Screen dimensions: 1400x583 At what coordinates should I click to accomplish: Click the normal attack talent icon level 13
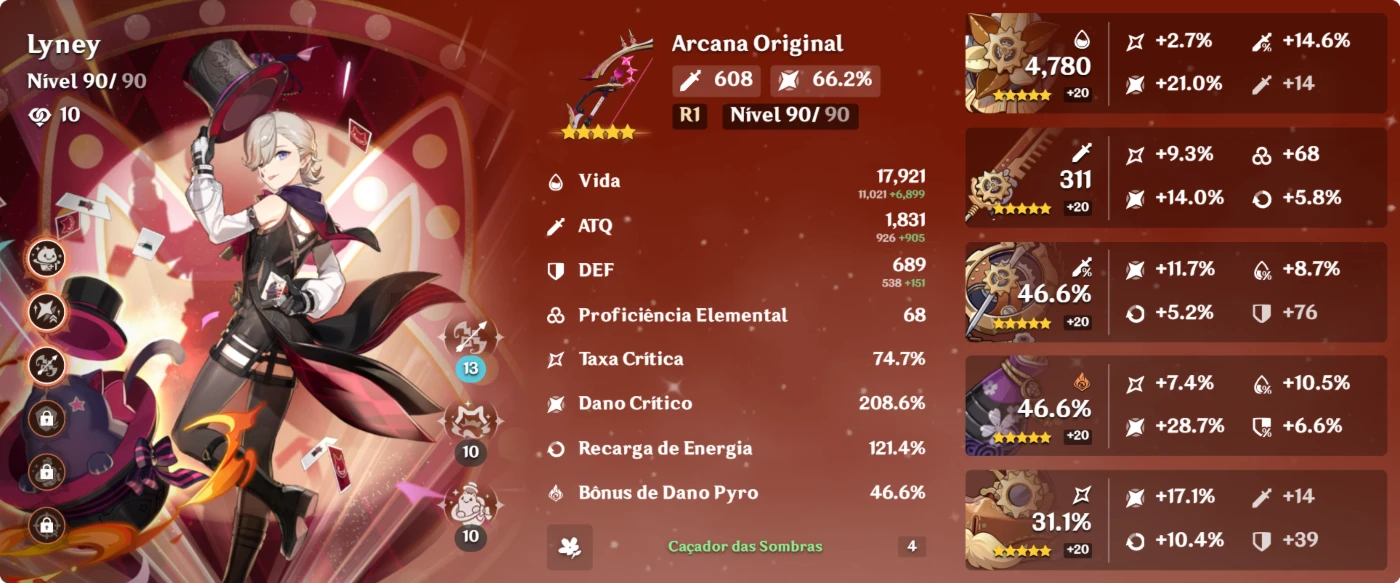pyautogui.click(x=470, y=338)
